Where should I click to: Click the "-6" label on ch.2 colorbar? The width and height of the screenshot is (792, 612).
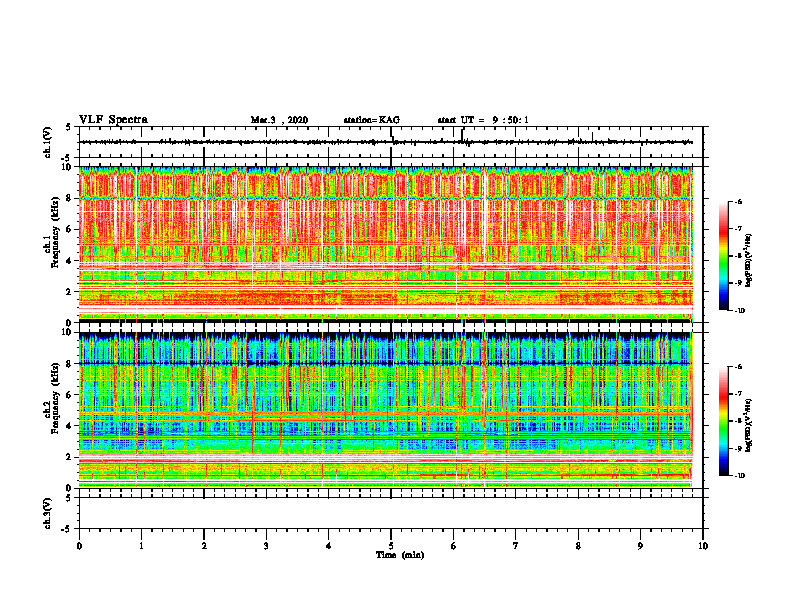click(x=737, y=367)
